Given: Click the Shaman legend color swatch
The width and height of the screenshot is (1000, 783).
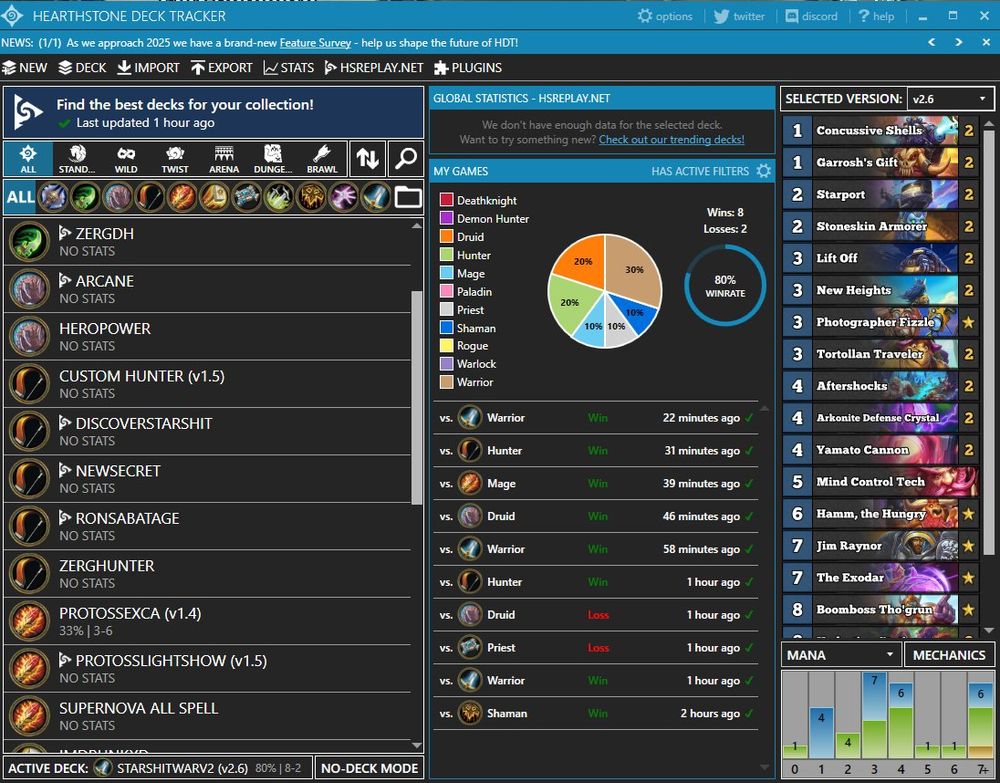Looking at the screenshot, I should point(446,328).
